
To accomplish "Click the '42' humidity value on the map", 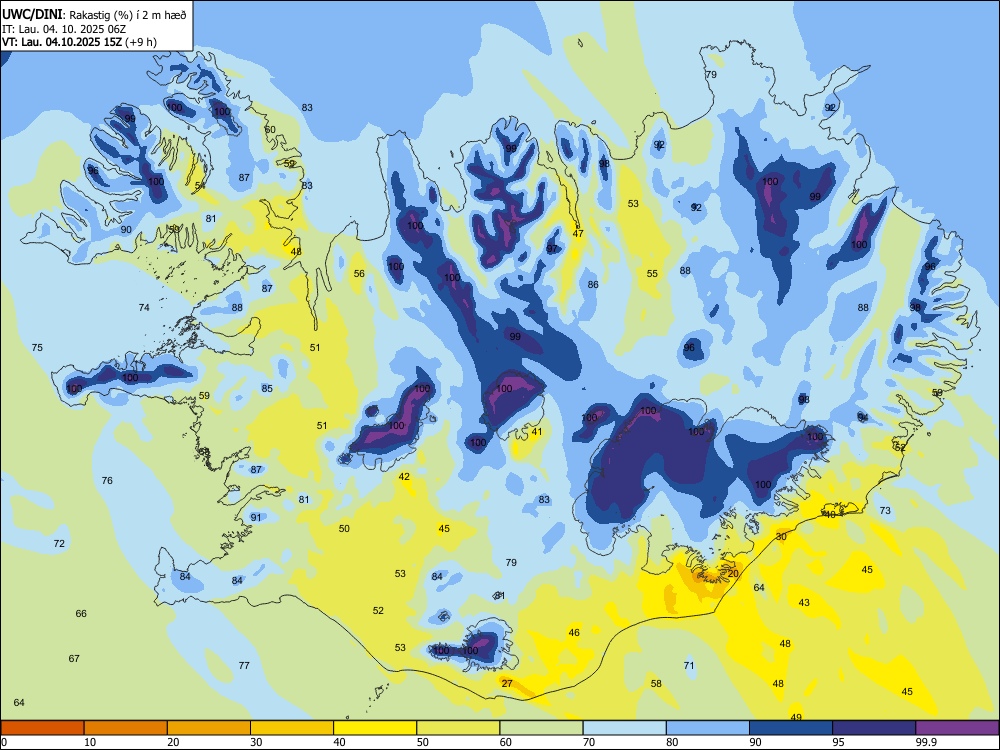I will pyautogui.click(x=404, y=476).
